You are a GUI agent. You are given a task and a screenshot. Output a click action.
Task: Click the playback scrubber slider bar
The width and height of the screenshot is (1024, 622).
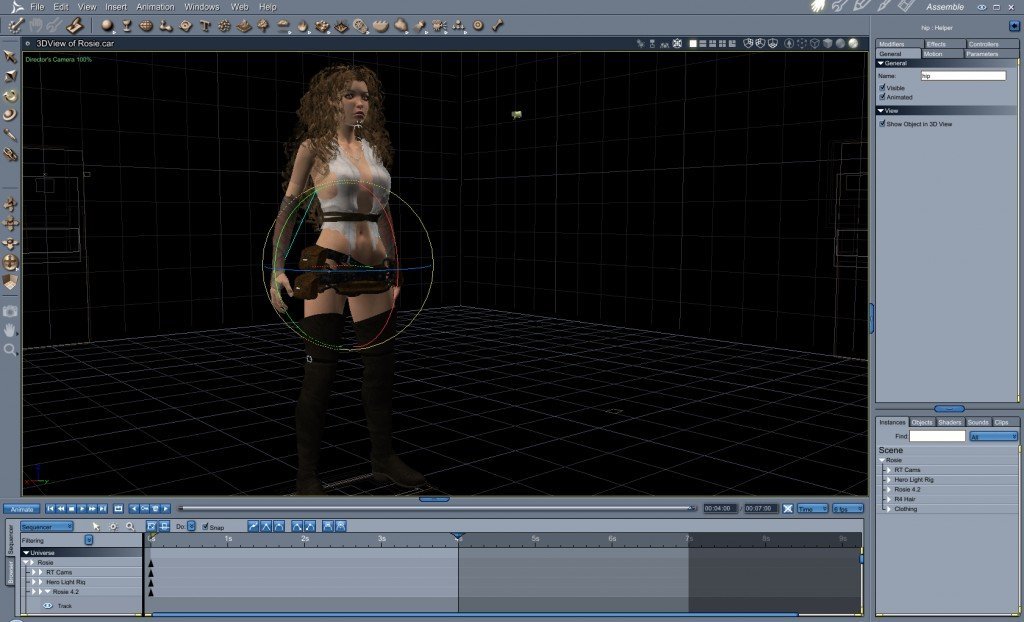(436, 508)
